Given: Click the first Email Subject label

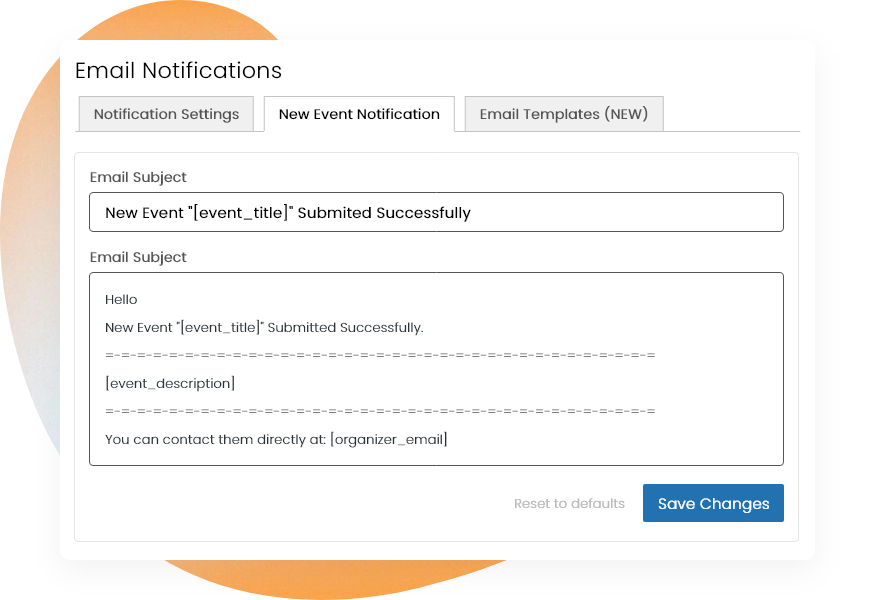Looking at the screenshot, I should point(137,177).
